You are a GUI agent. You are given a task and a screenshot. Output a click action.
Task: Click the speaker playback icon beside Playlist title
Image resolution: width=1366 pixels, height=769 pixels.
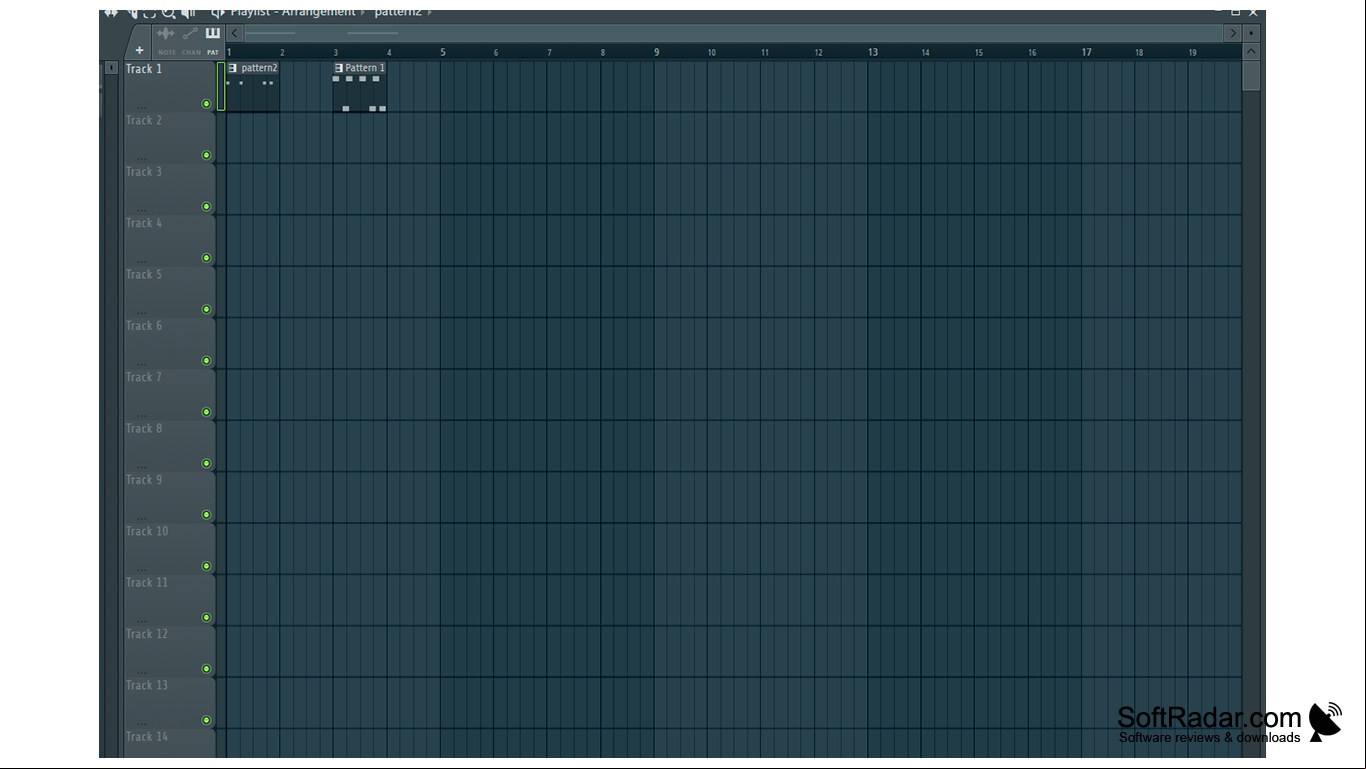pos(218,13)
